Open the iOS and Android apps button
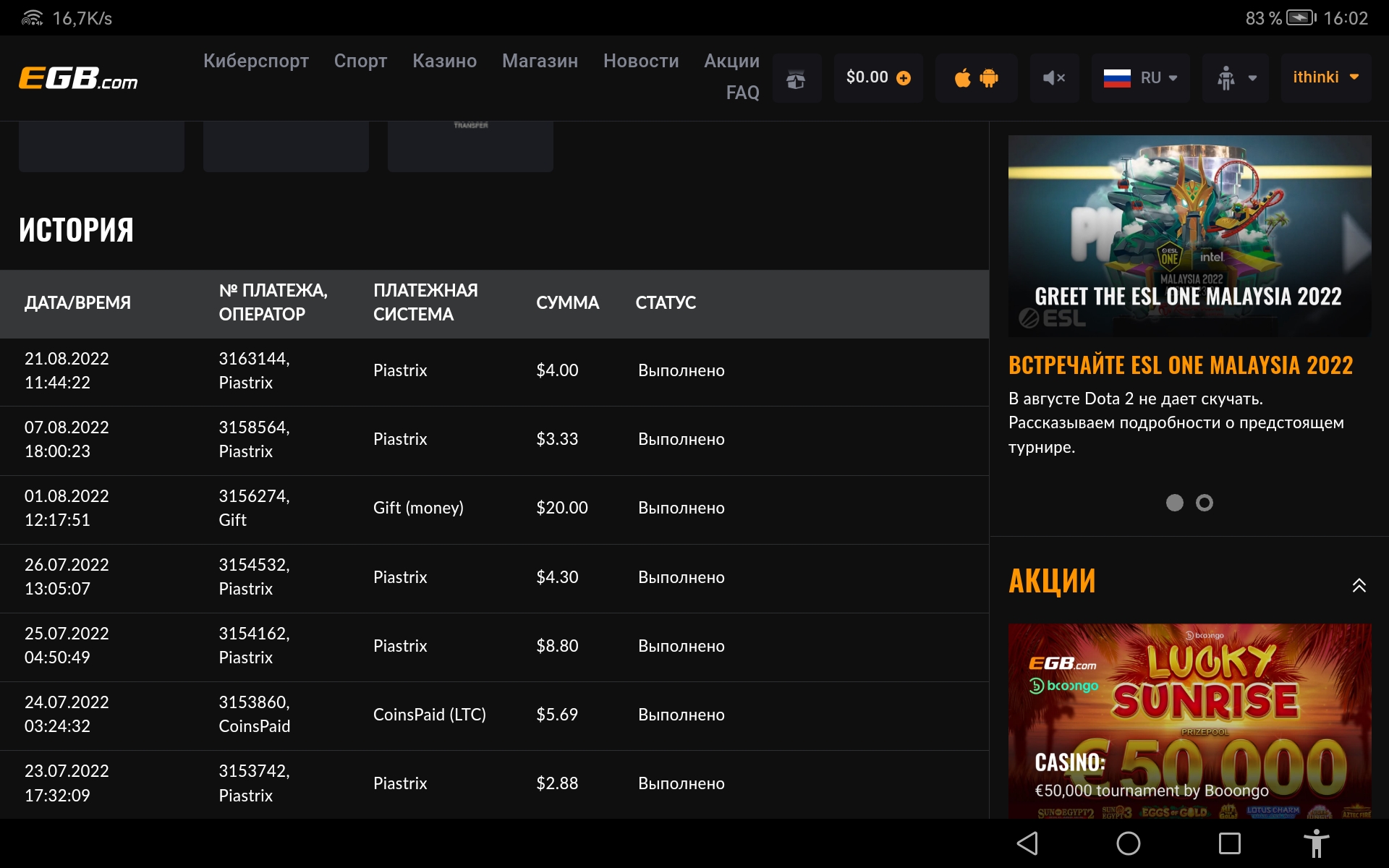The width and height of the screenshot is (1389, 868). tap(976, 78)
